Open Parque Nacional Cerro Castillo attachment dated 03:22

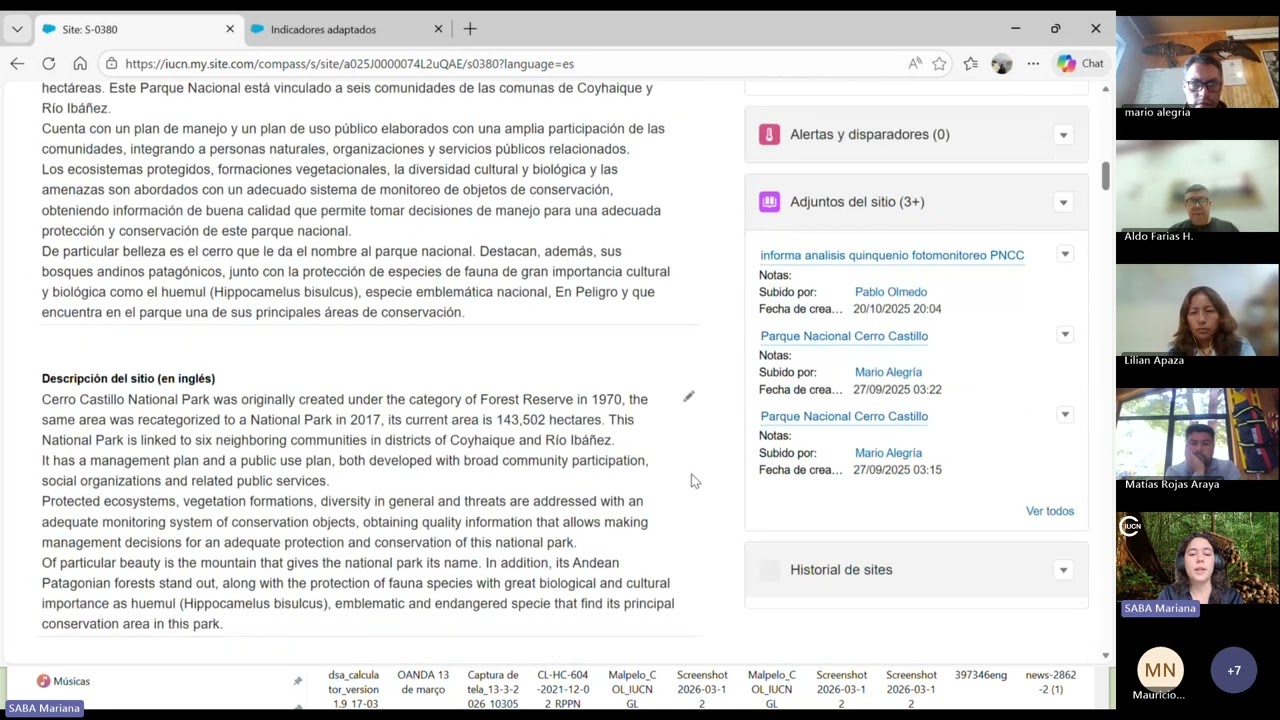pyautogui.click(x=844, y=336)
